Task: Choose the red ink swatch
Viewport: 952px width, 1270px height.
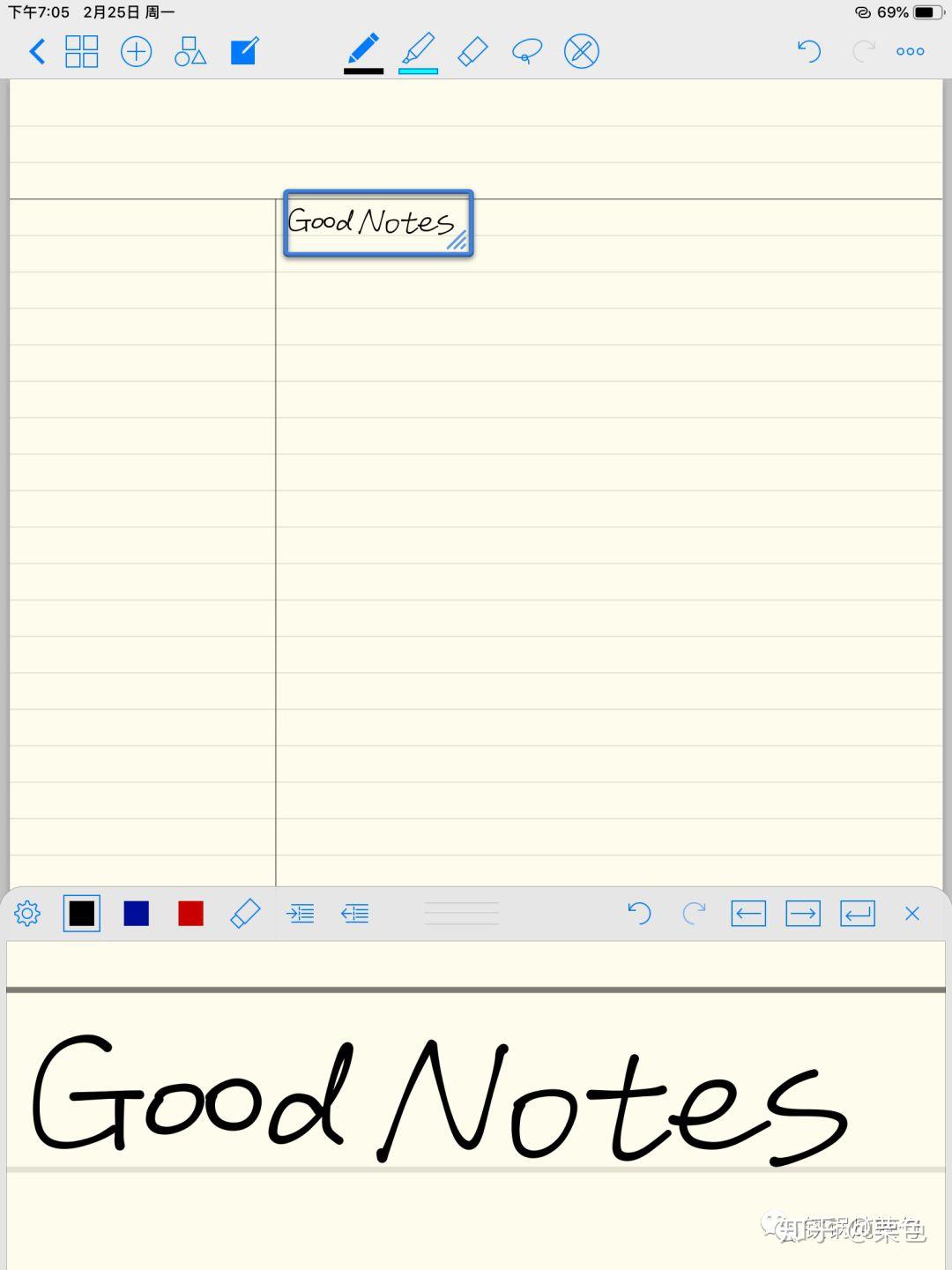Action: coord(191,914)
